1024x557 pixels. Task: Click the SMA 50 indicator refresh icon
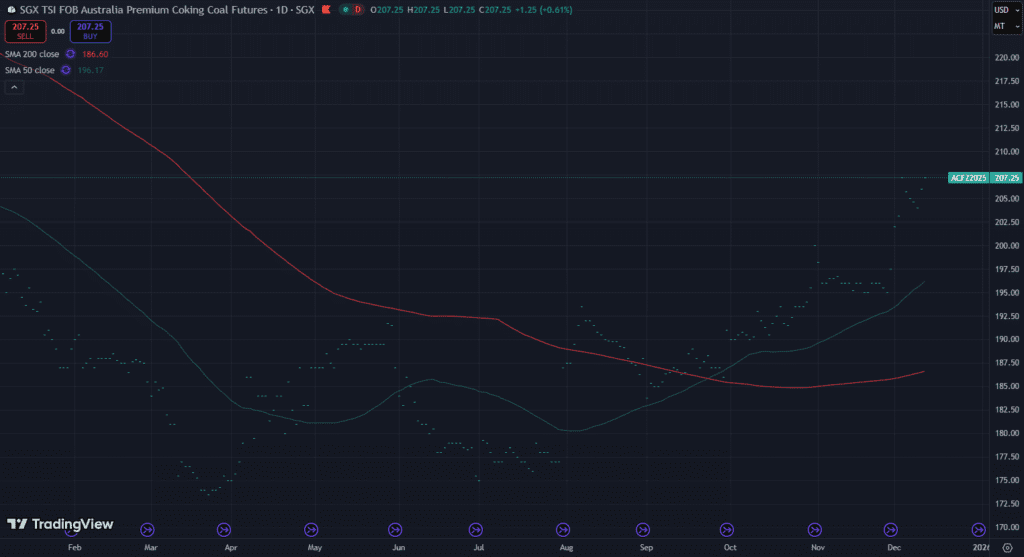tap(65, 70)
